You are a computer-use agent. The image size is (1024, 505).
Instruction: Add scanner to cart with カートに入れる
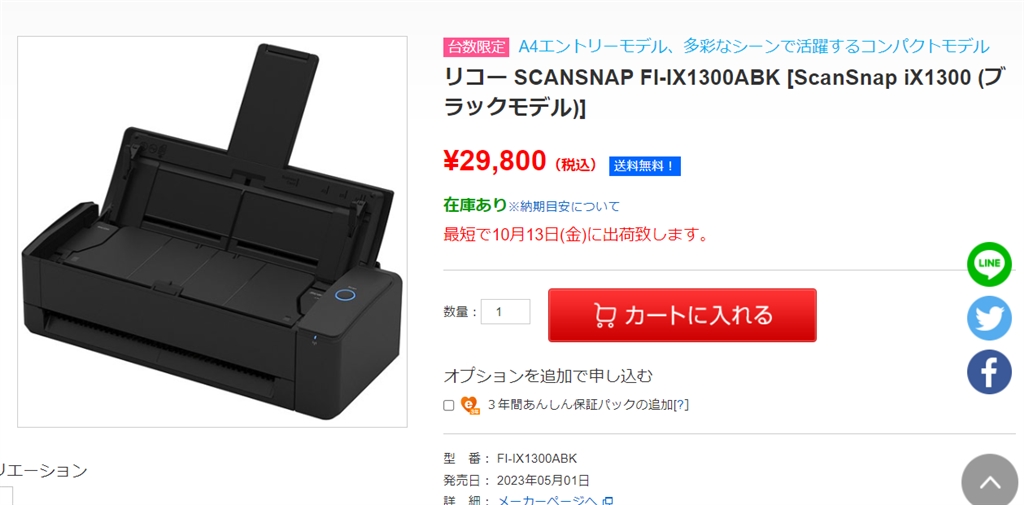pyautogui.click(x=682, y=315)
